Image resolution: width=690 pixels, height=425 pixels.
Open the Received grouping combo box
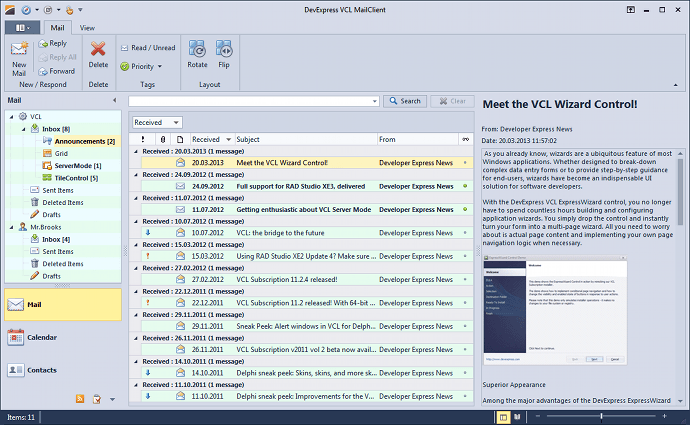click(157, 122)
